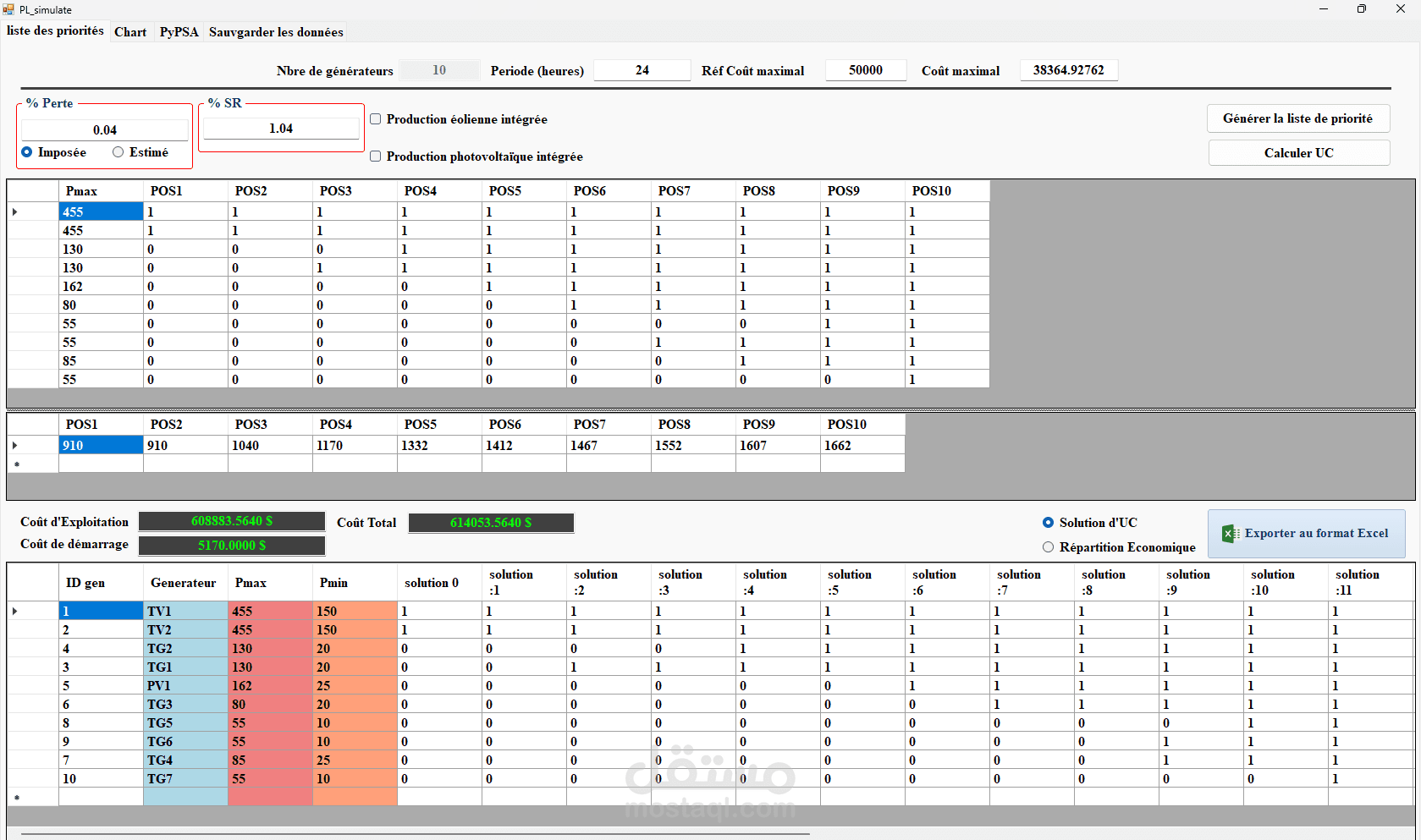Viewport: 1421px width, 840px height.
Task: Click the % SR value field
Action: 281,129
